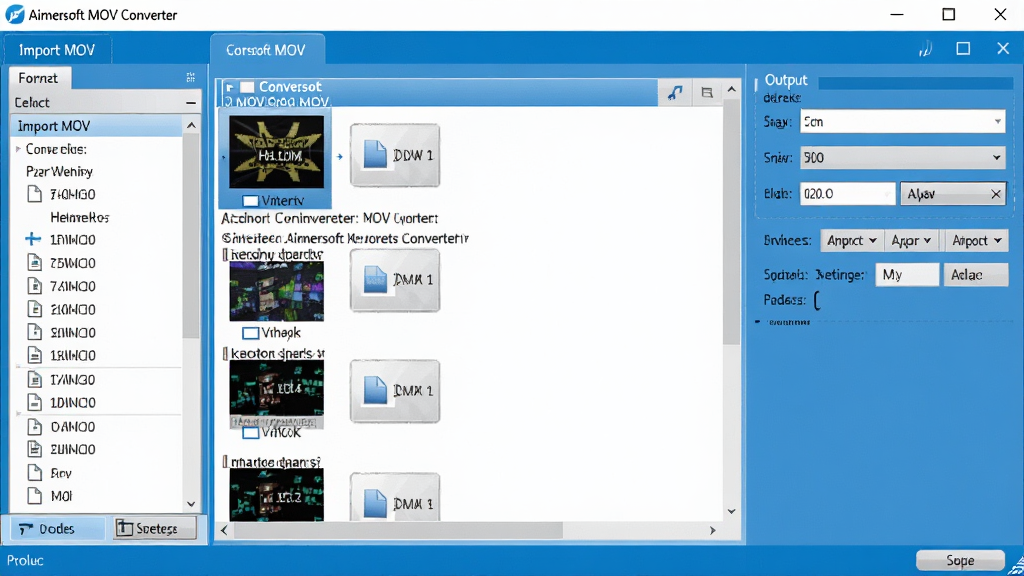Select the HeinreRos tree row
The image size is (1024, 576).
point(80,217)
